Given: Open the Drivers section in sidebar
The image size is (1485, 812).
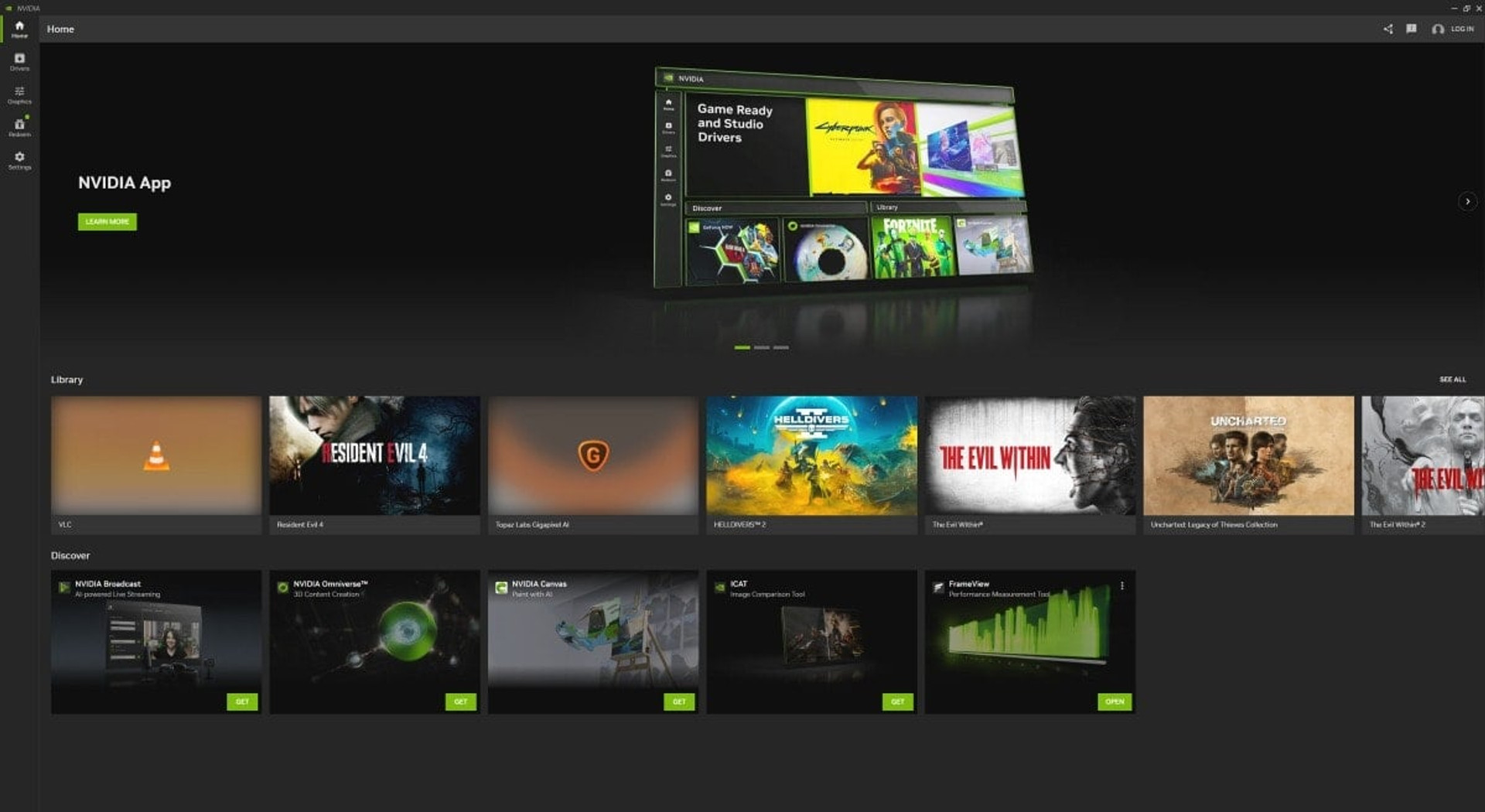Looking at the screenshot, I should tap(19, 62).
